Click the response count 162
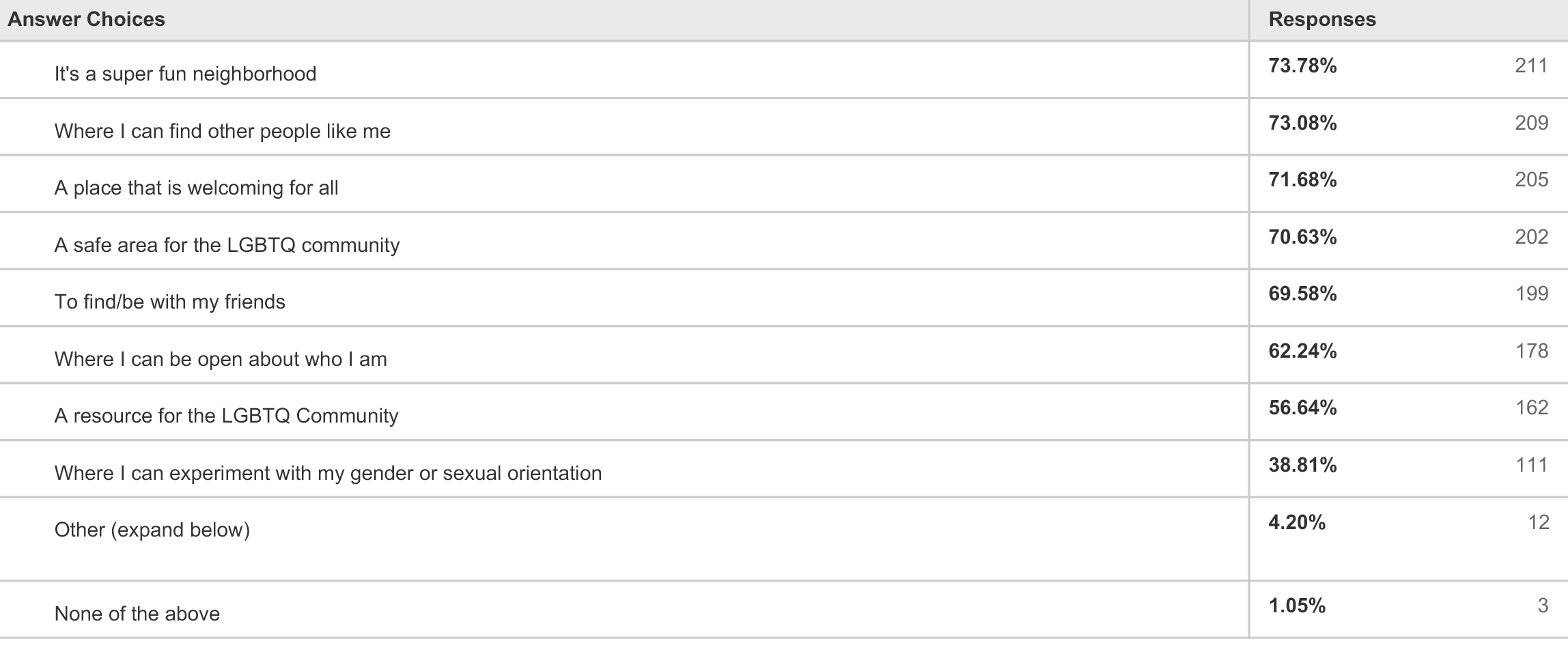Viewport: 1568px width, 669px height. pyautogui.click(x=1532, y=408)
